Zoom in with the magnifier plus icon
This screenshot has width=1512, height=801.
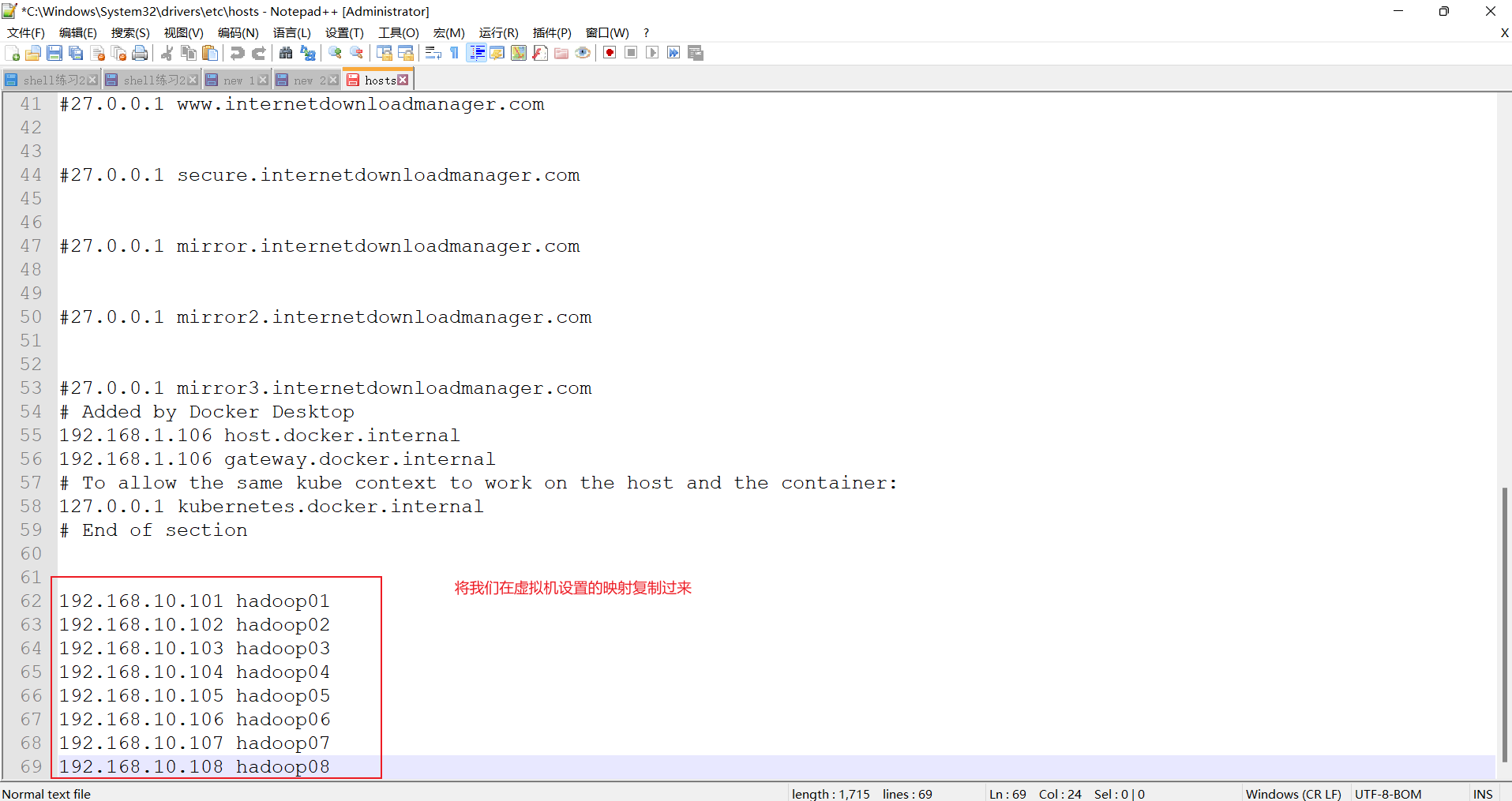[335, 53]
